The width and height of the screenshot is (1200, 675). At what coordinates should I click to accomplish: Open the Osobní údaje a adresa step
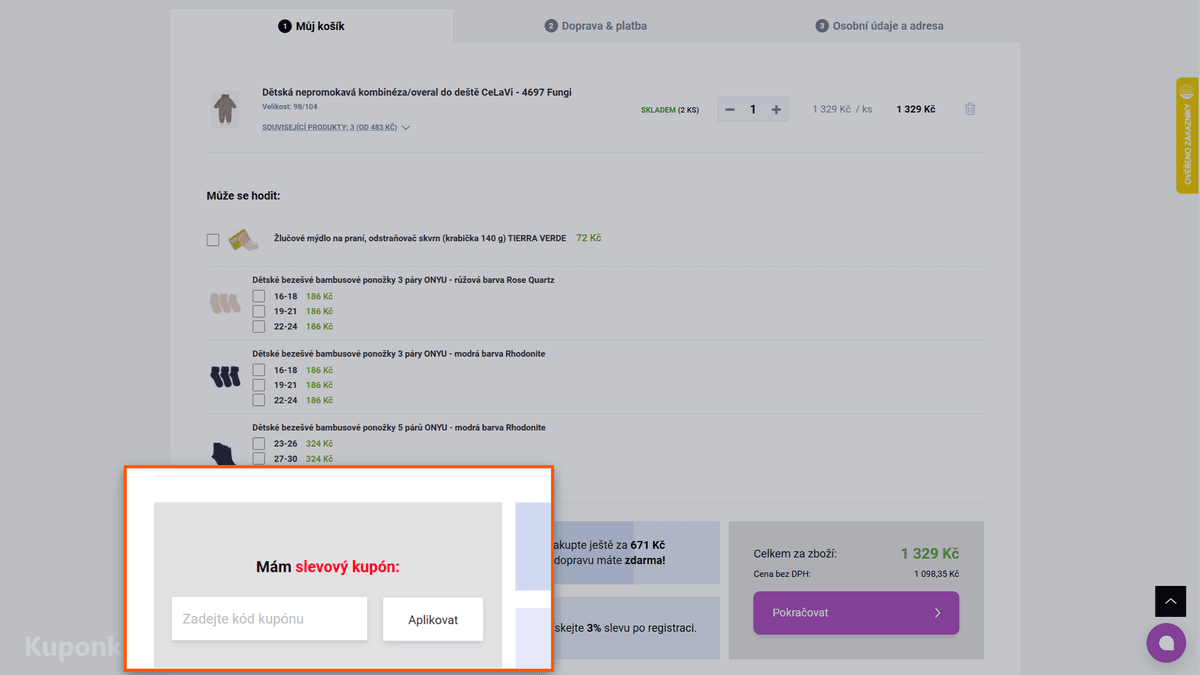click(880, 26)
